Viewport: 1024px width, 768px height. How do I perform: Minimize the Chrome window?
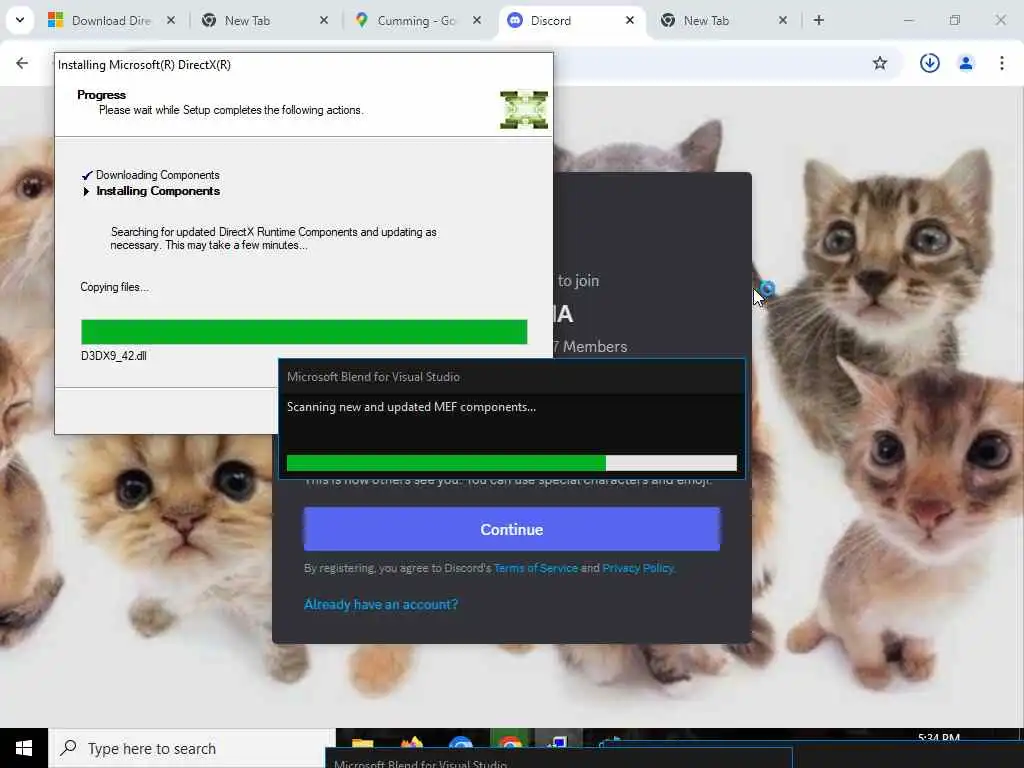(x=908, y=21)
